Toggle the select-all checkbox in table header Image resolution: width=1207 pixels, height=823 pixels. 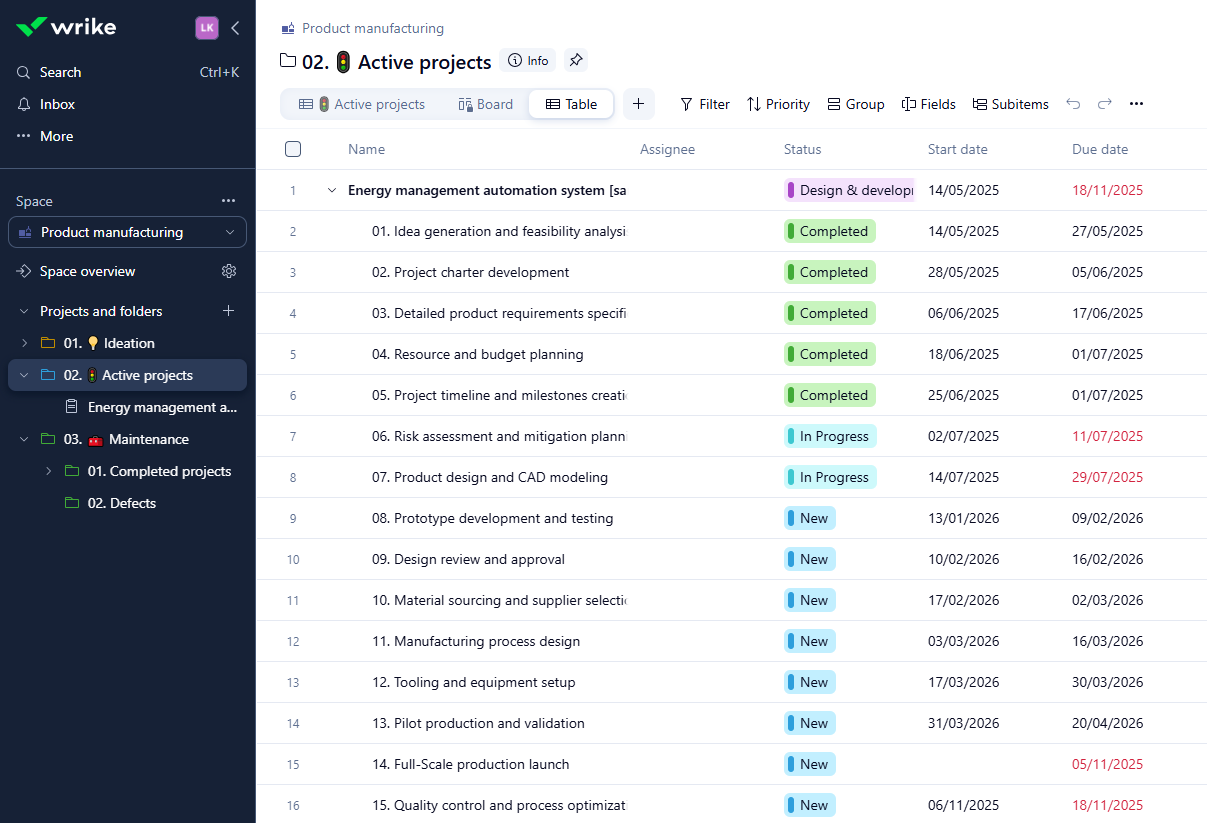[x=293, y=148]
